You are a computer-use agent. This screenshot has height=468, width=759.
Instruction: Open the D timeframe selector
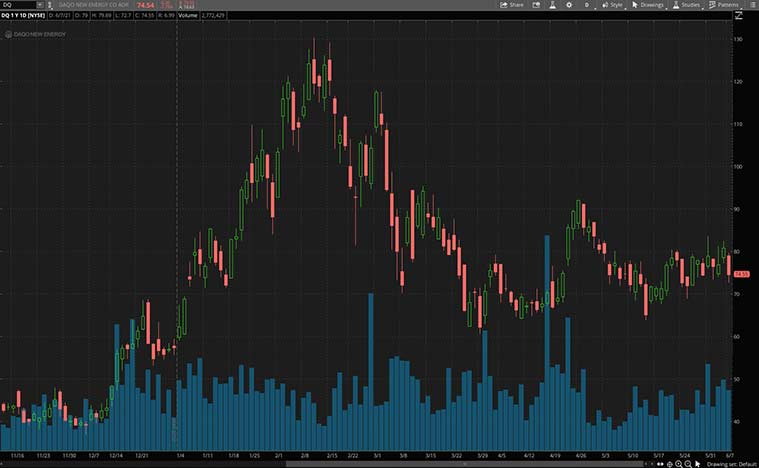tap(587, 5)
